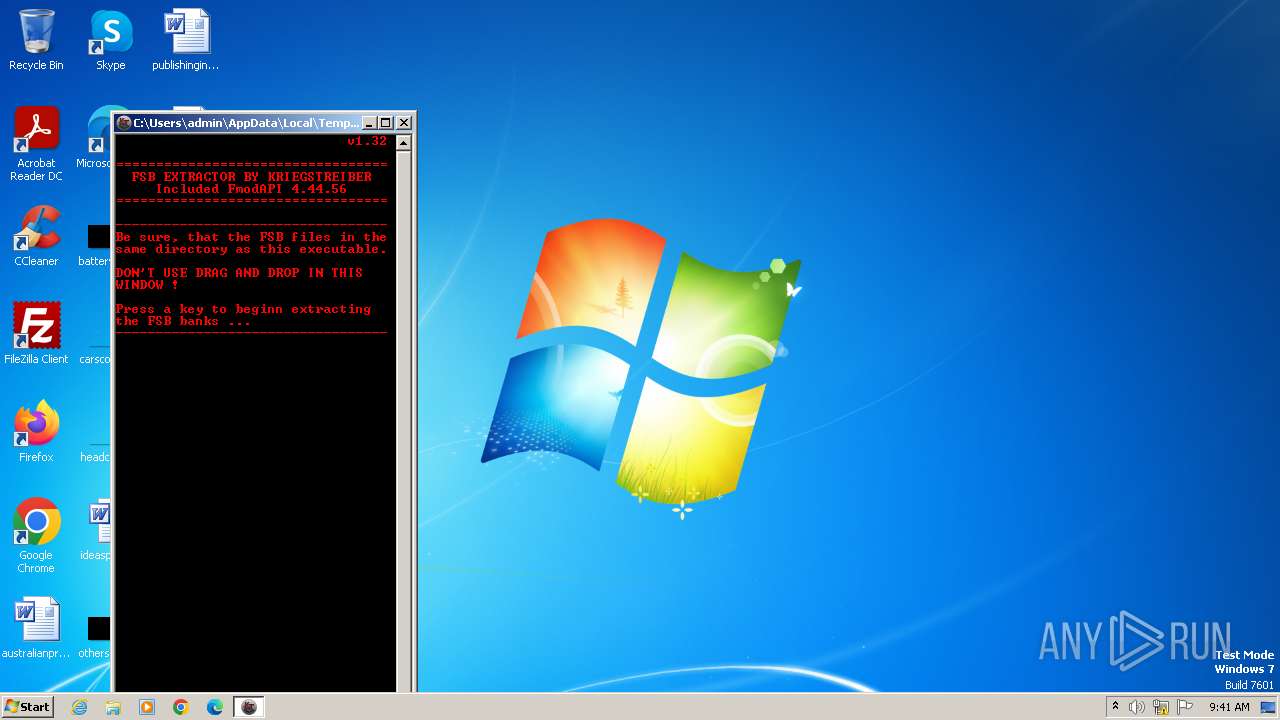Open the publishingin... Word document
This screenshot has width=1280, height=720.
click(186, 40)
